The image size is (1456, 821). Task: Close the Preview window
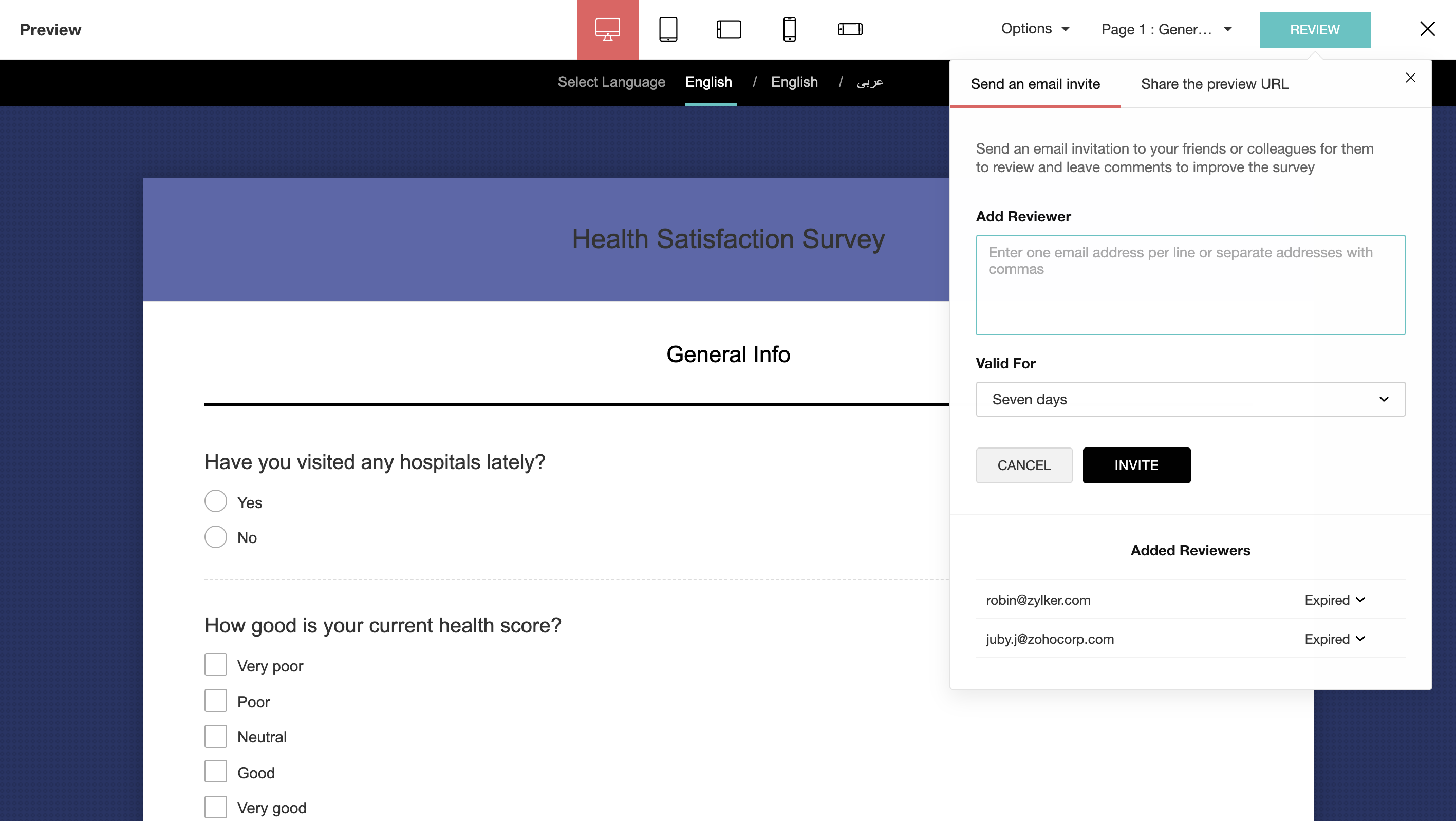[x=1427, y=29]
